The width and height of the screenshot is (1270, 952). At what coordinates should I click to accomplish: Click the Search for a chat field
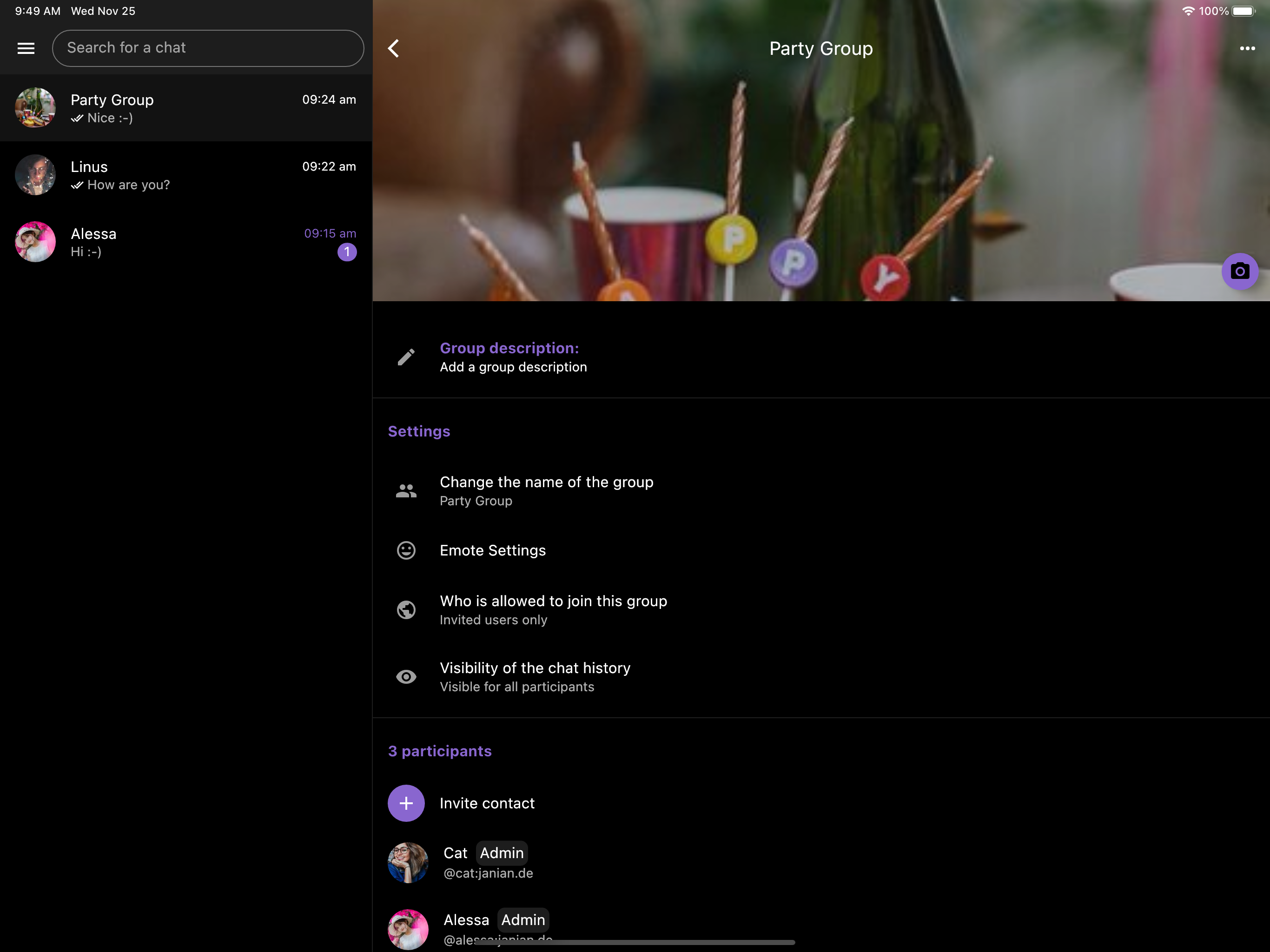point(208,48)
